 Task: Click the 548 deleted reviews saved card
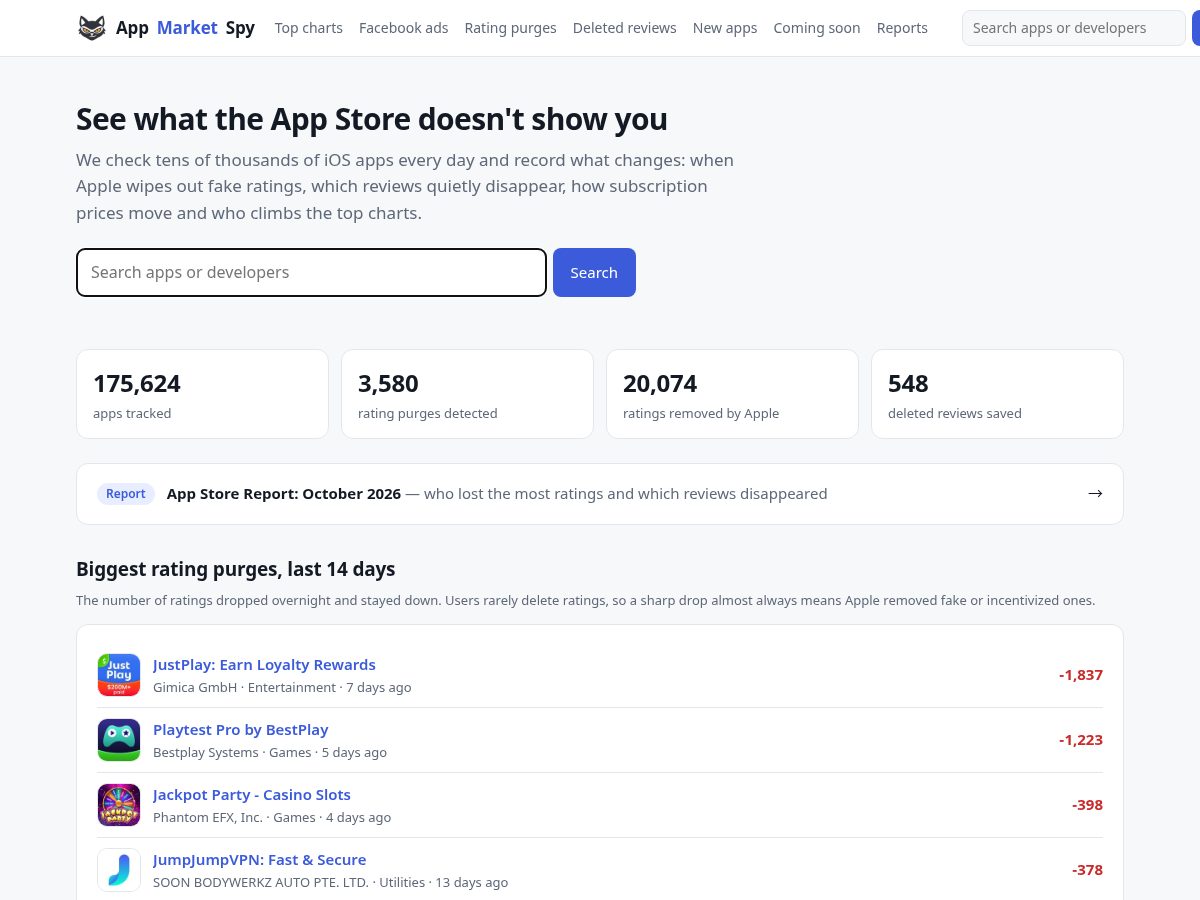click(x=997, y=394)
